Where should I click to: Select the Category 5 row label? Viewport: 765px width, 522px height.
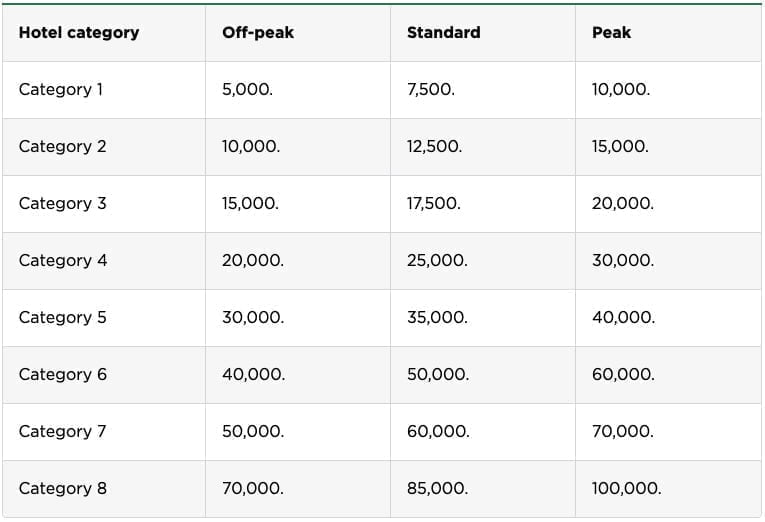coord(62,317)
